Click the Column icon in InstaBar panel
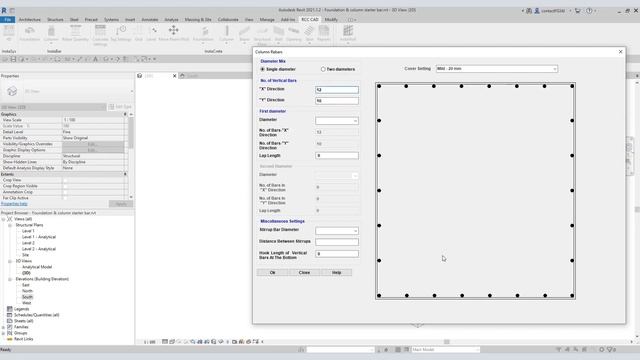This screenshot has height=360, width=640. 51,31
